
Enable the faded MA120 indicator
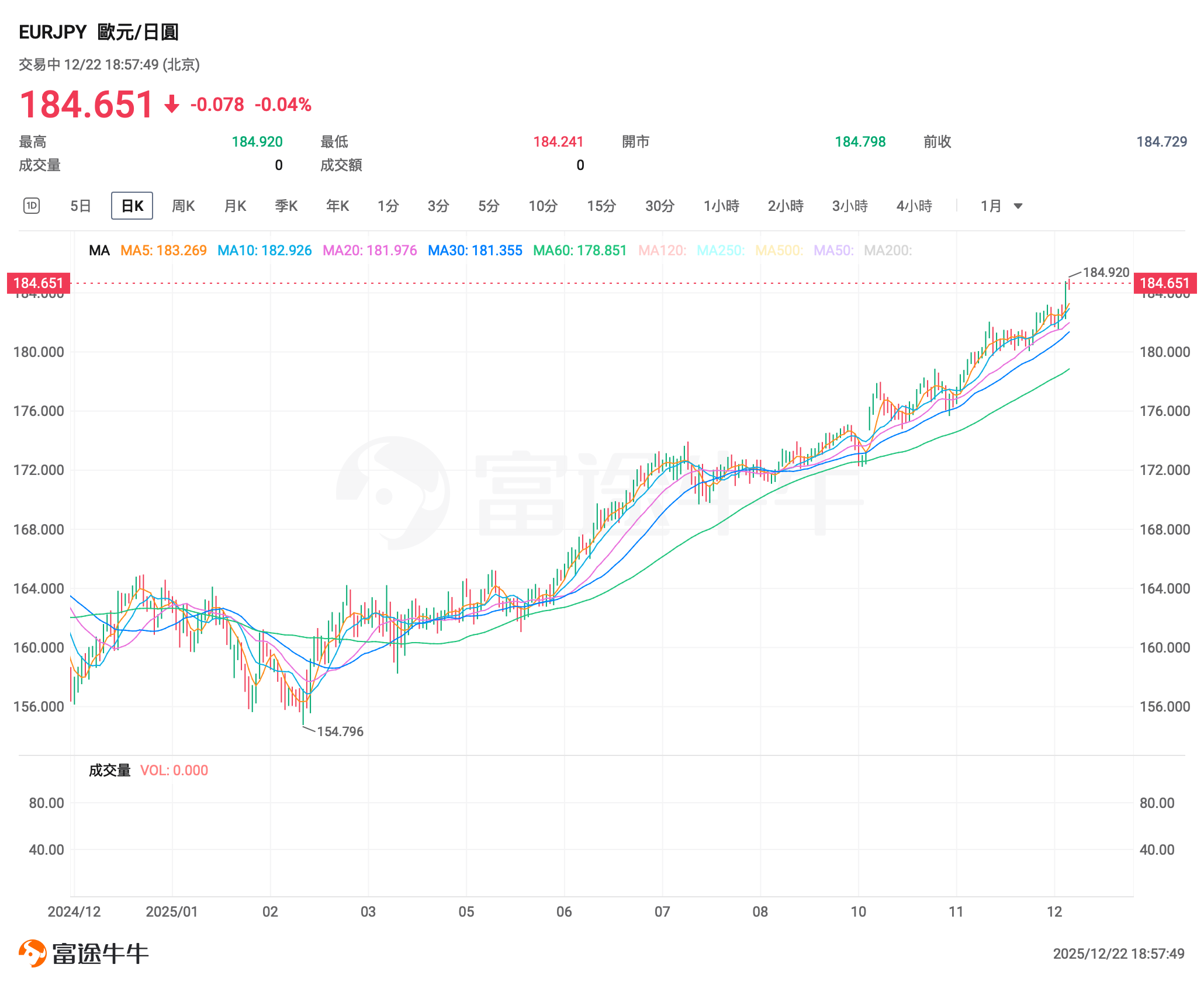click(662, 251)
